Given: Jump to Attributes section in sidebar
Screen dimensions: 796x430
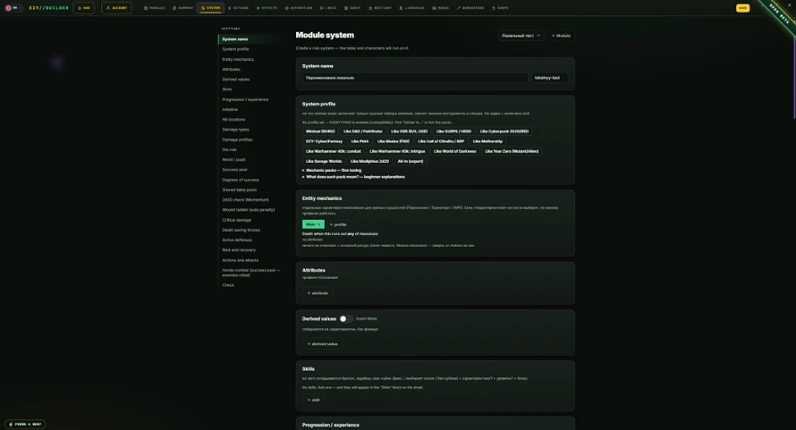Looking at the screenshot, I should point(231,70).
